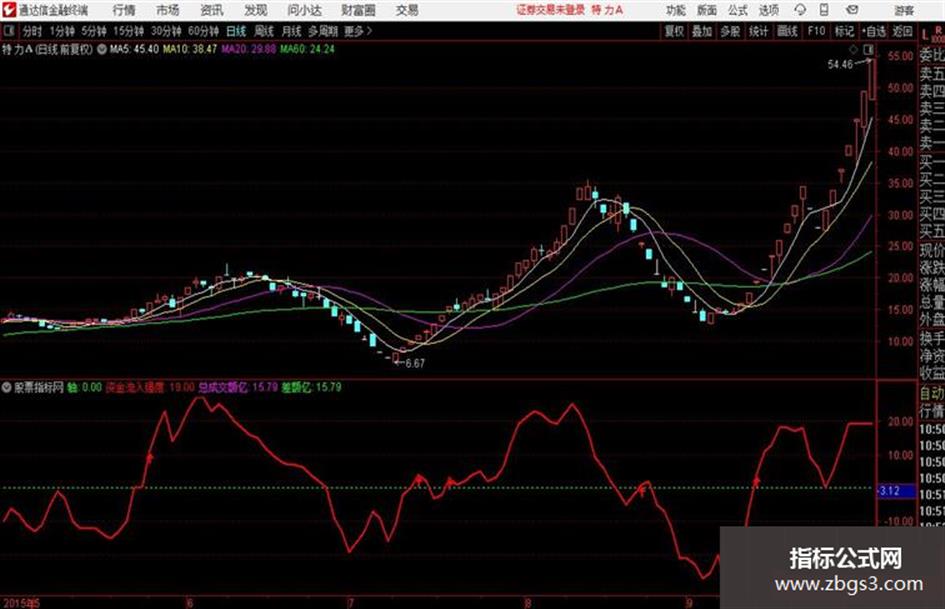The height and width of the screenshot is (609, 945).
Task: Click the 54.46 high price label
Action: 840,64
